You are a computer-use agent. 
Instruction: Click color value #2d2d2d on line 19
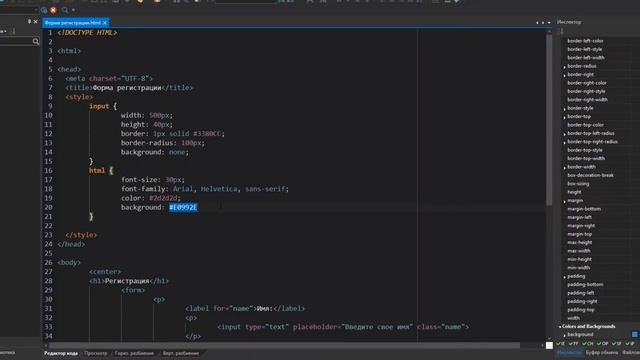pyautogui.click(x=163, y=198)
